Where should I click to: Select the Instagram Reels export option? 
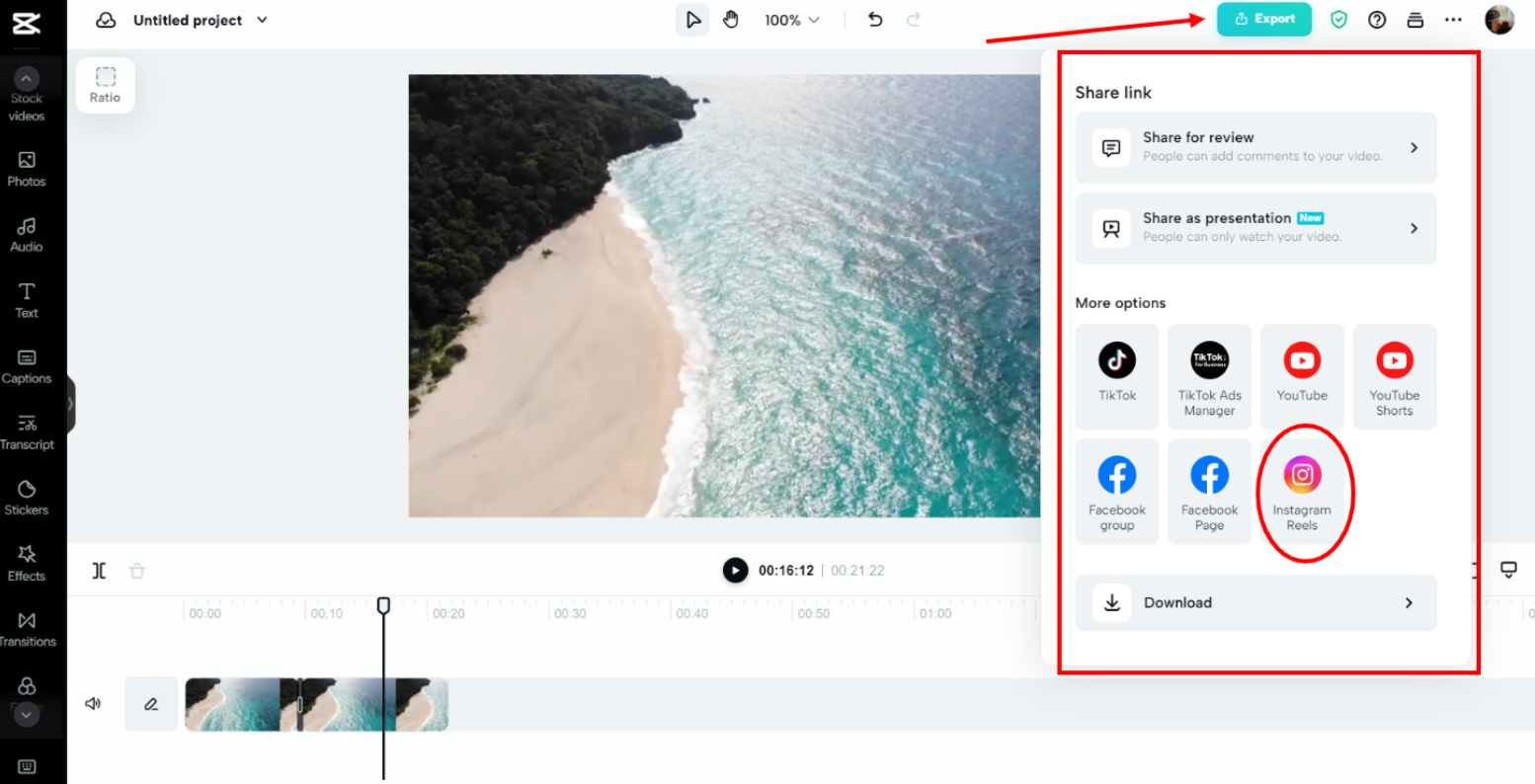point(1302,491)
